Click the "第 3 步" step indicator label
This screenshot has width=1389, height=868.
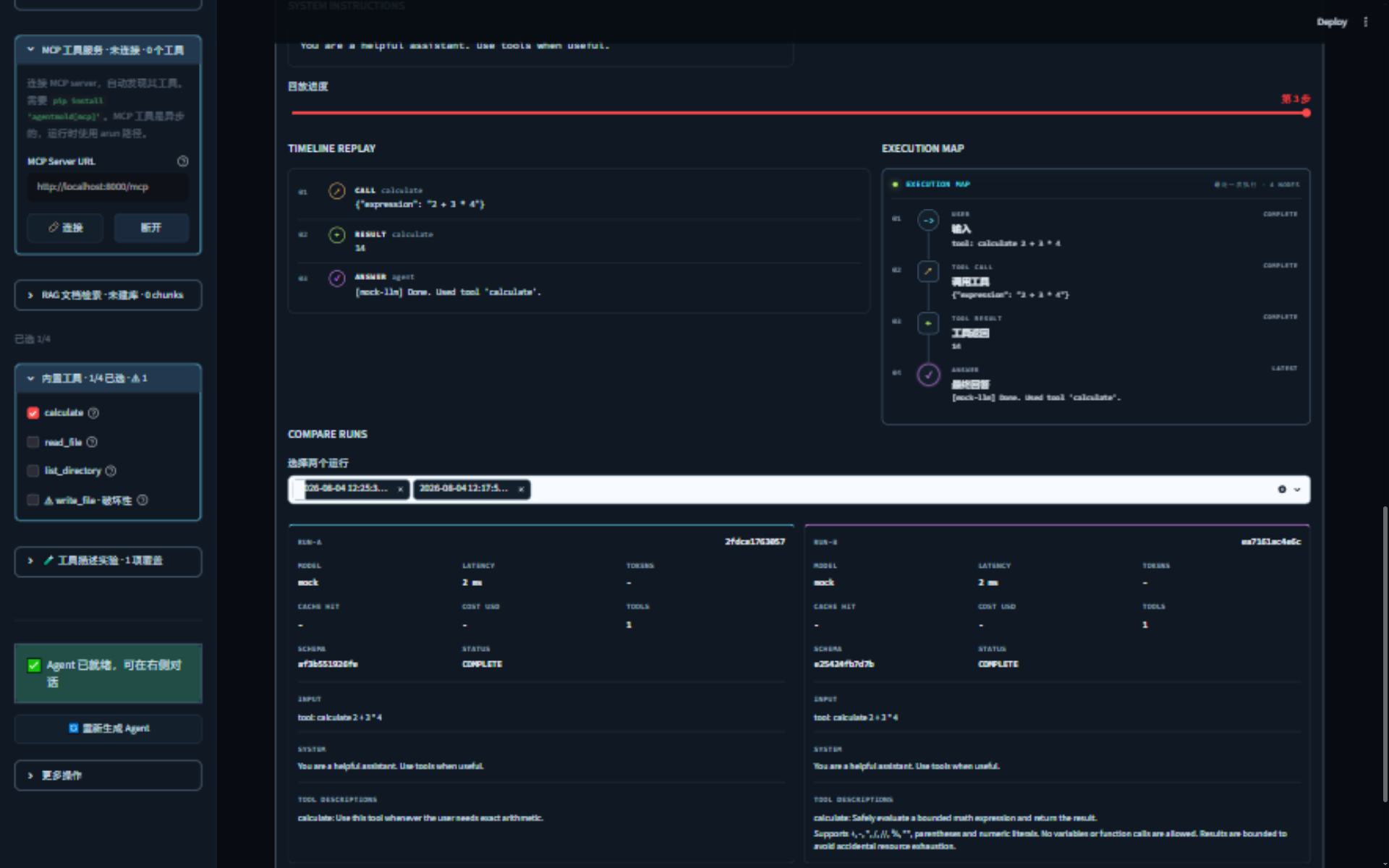tap(1296, 98)
